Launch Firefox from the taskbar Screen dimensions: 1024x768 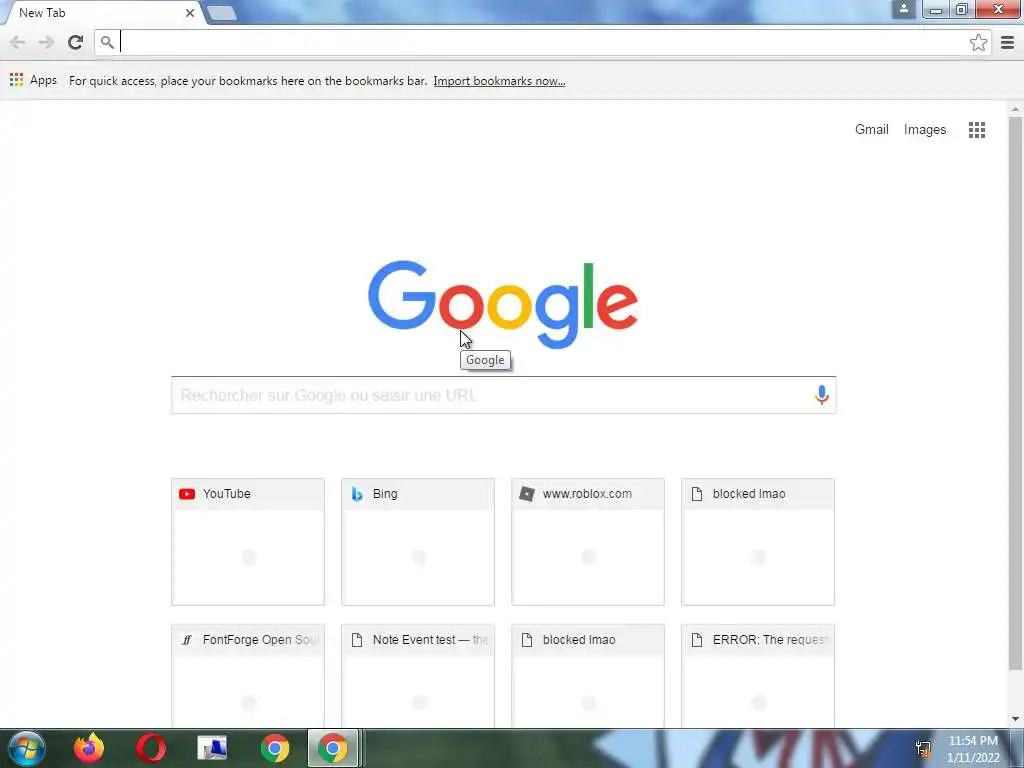tap(89, 748)
